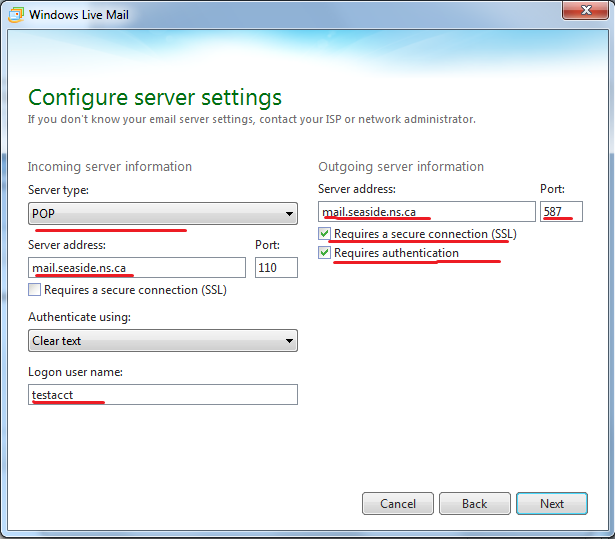Click the Requires authentication label text

[x=396, y=253]
